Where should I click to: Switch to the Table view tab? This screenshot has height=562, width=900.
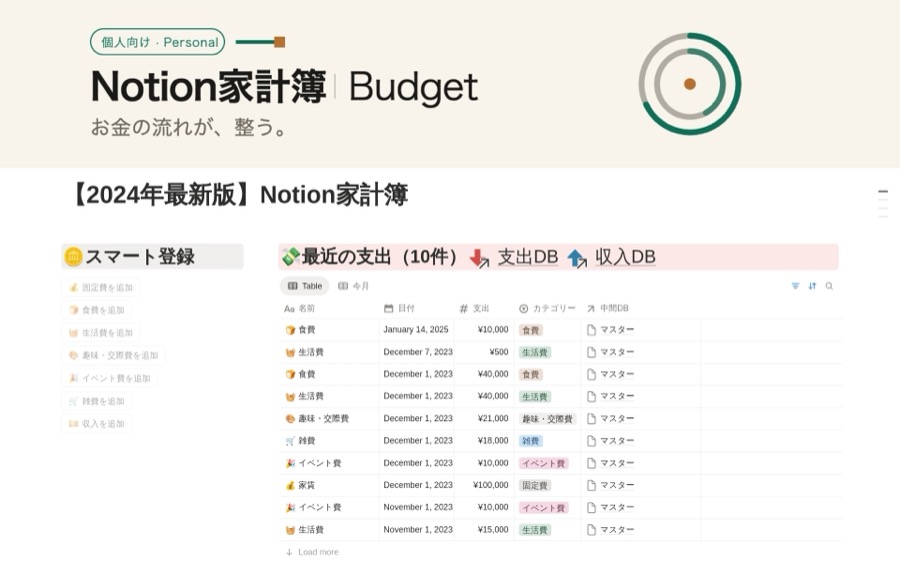coord(305,286)
